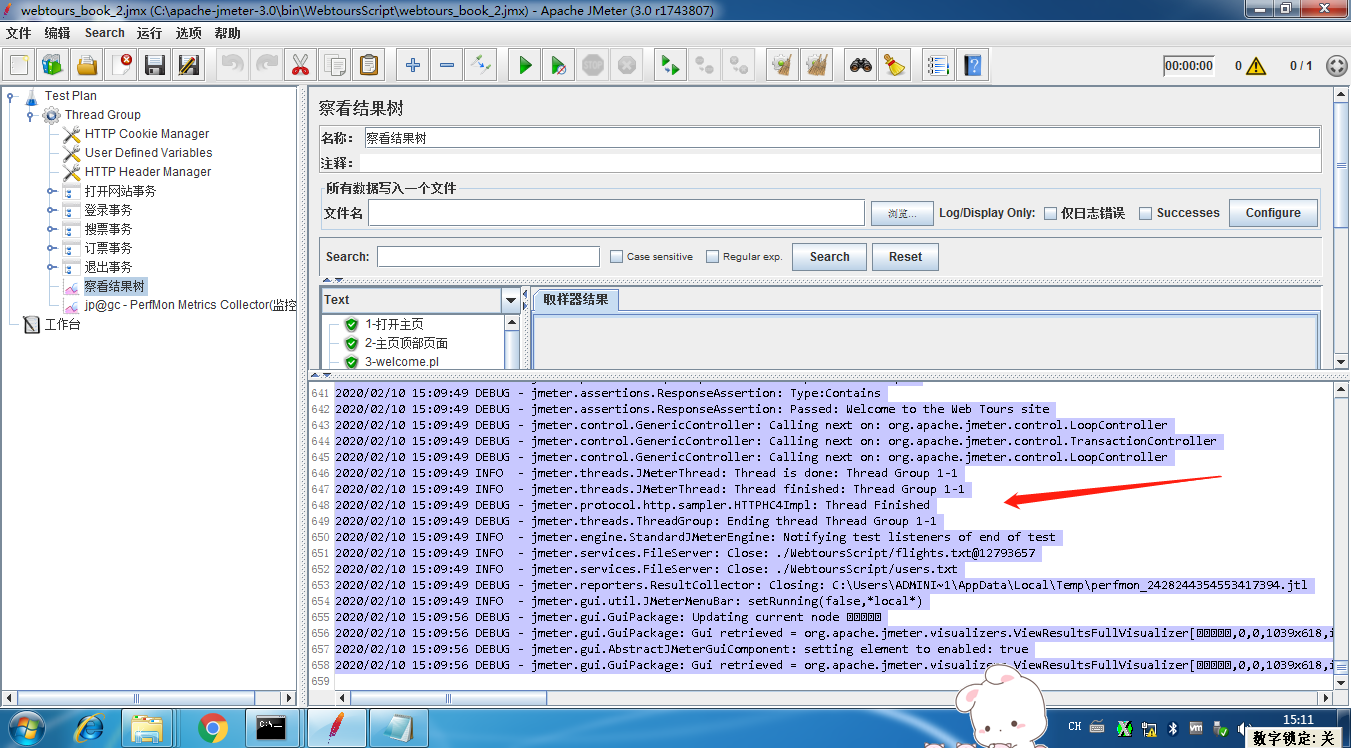Reset search with yellow broom icon

coord(894,66)
